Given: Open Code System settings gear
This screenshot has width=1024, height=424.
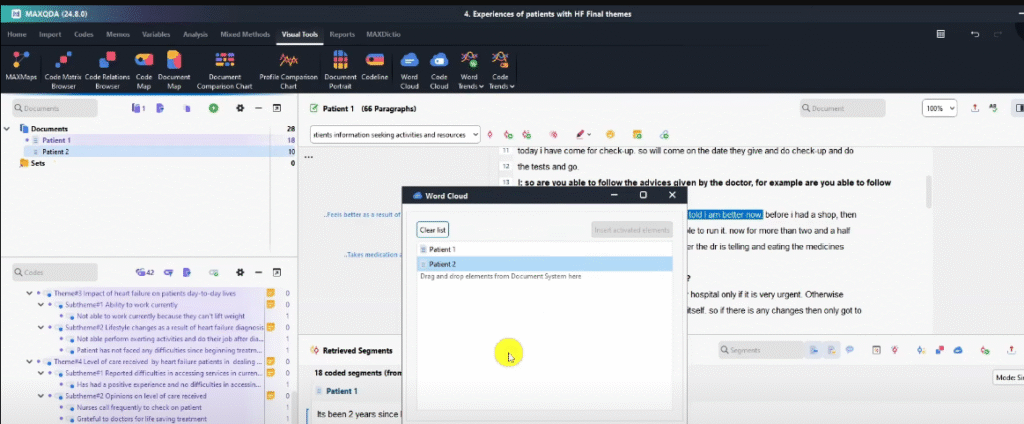Looking at the screenshot, I should click(x=240, y=272).
